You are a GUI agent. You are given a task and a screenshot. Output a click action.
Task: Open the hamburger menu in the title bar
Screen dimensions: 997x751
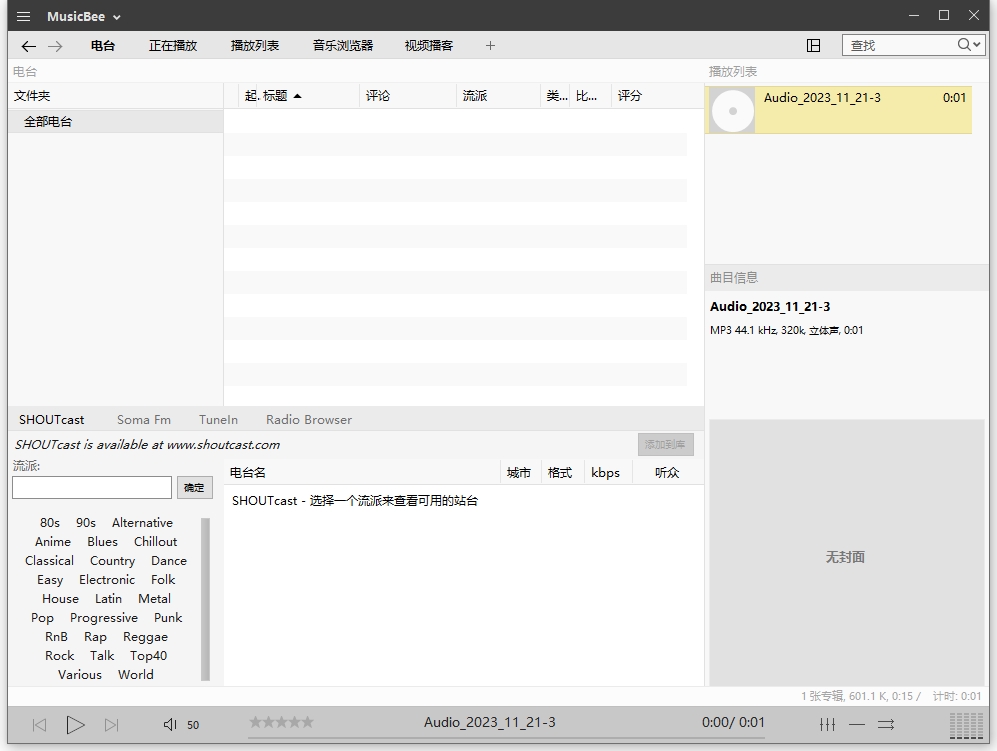tap(23, 16)
